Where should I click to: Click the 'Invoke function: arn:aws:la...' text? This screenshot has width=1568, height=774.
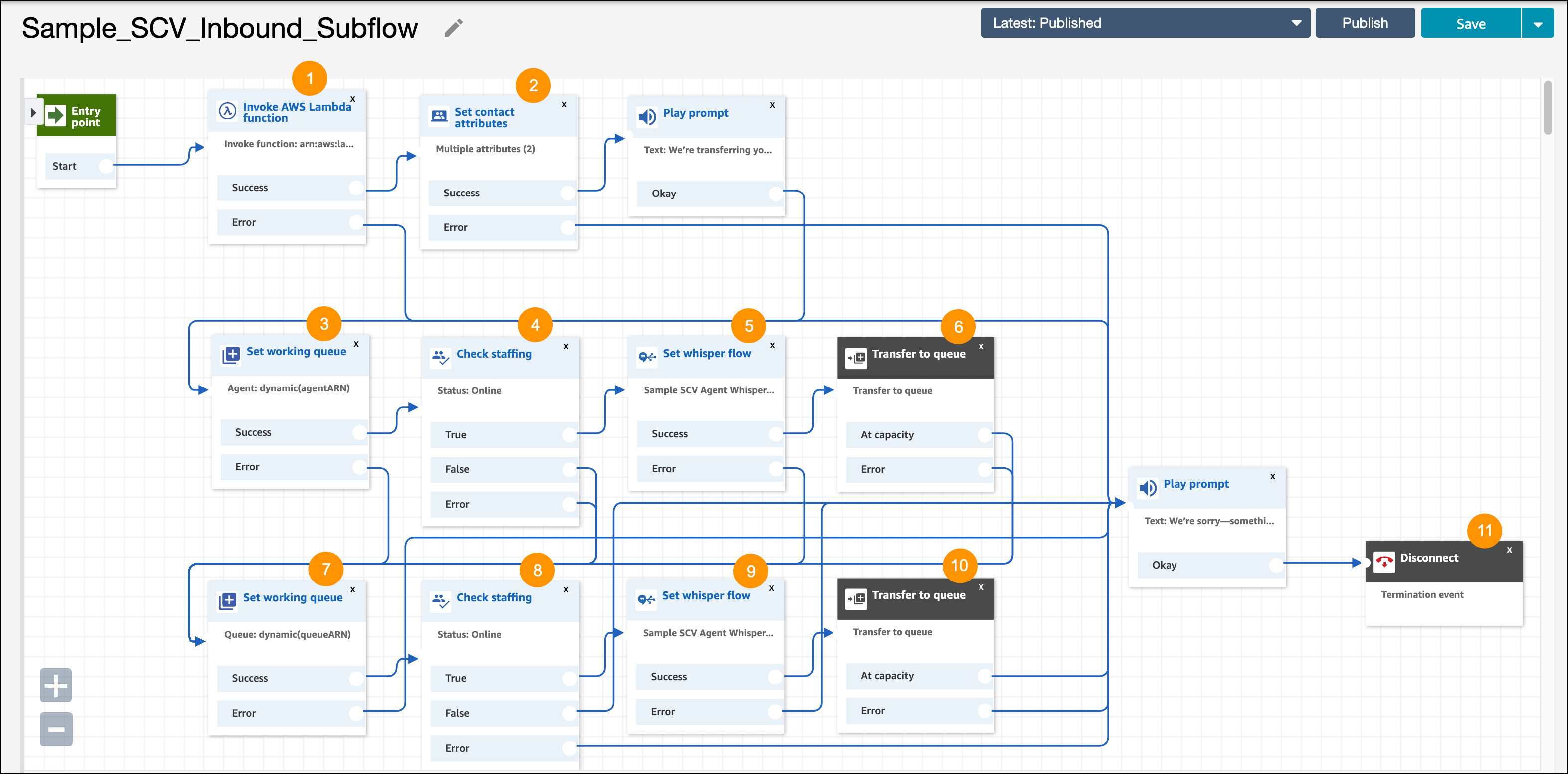click(x=289, y=144)
